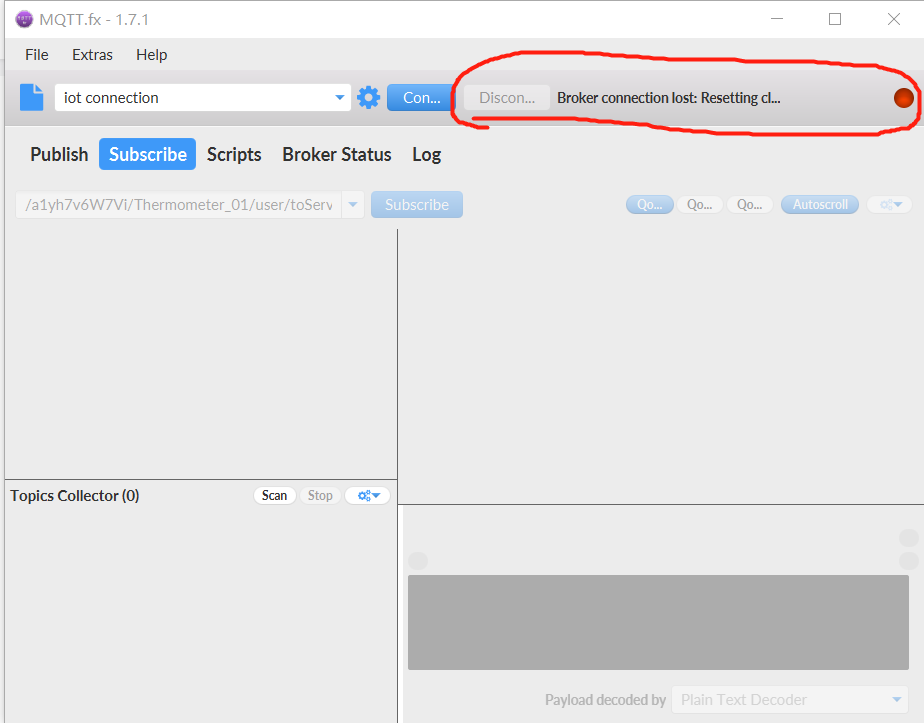Open connection settings with the blue gear icon

pyautogui.click(x=368, y=97)
